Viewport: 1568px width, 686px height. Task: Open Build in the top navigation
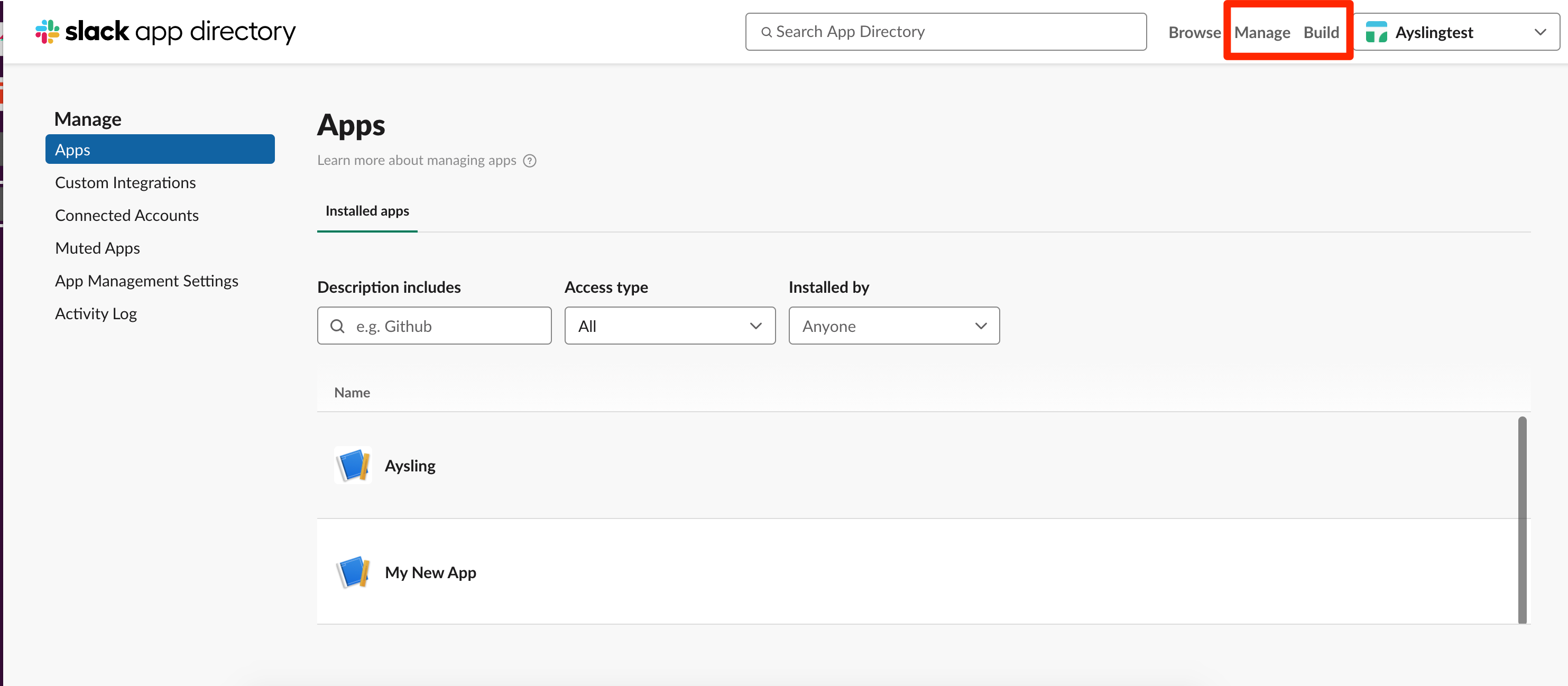pos(1321,32)
